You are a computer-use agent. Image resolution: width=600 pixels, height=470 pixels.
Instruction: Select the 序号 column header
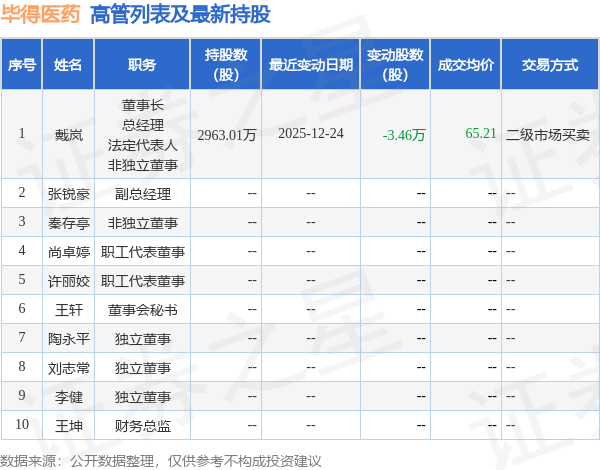click(x=22, y=65)
